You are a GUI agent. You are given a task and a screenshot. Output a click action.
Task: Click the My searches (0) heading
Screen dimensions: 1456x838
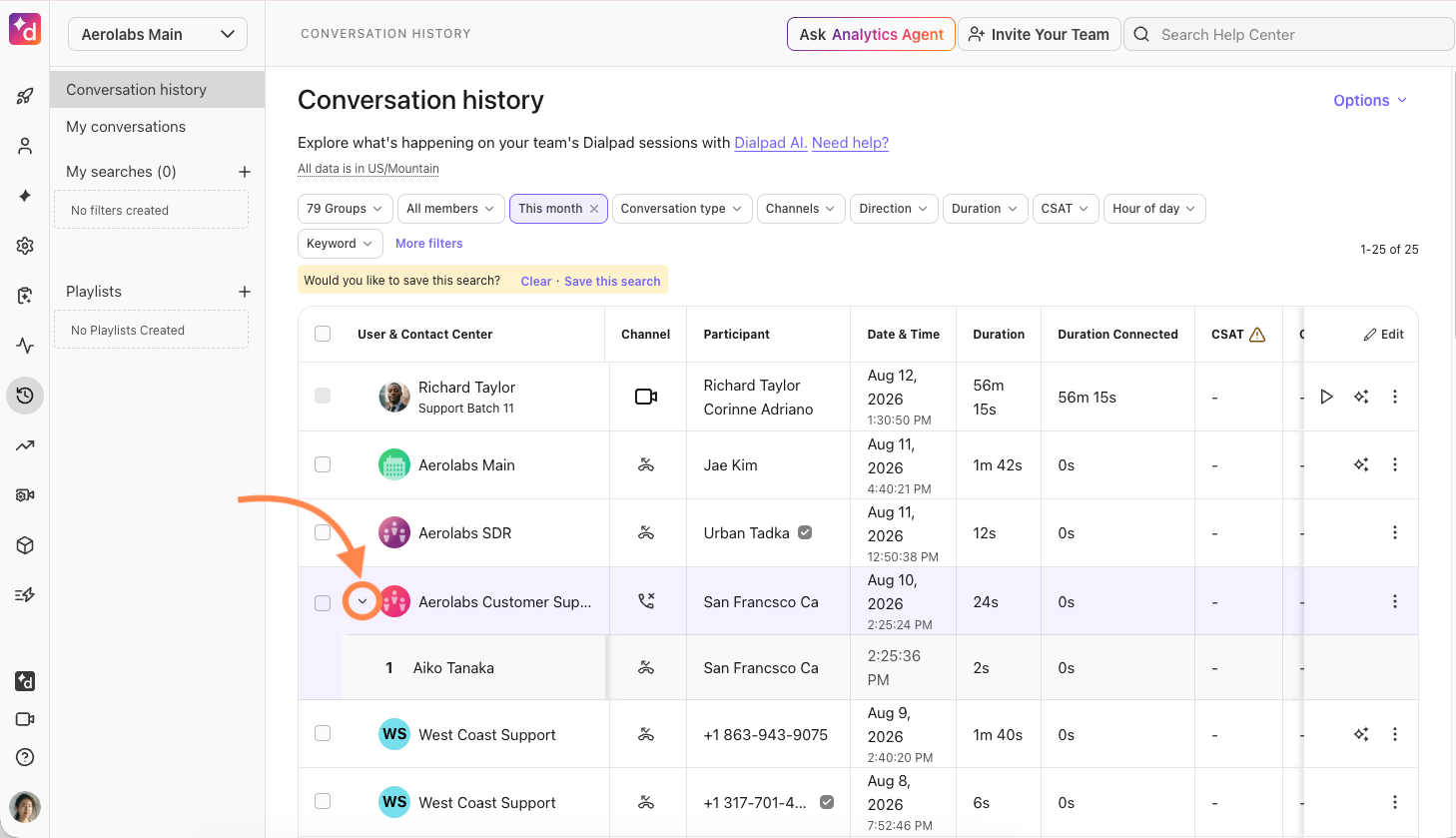click(121, 172)
